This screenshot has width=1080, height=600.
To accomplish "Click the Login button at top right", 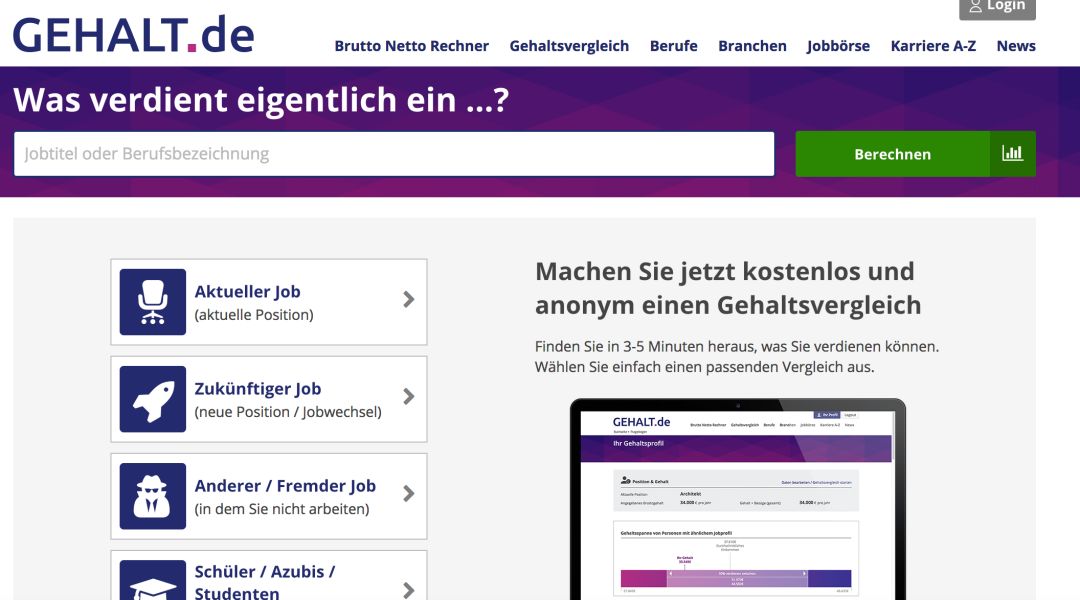I will point(997,8).
